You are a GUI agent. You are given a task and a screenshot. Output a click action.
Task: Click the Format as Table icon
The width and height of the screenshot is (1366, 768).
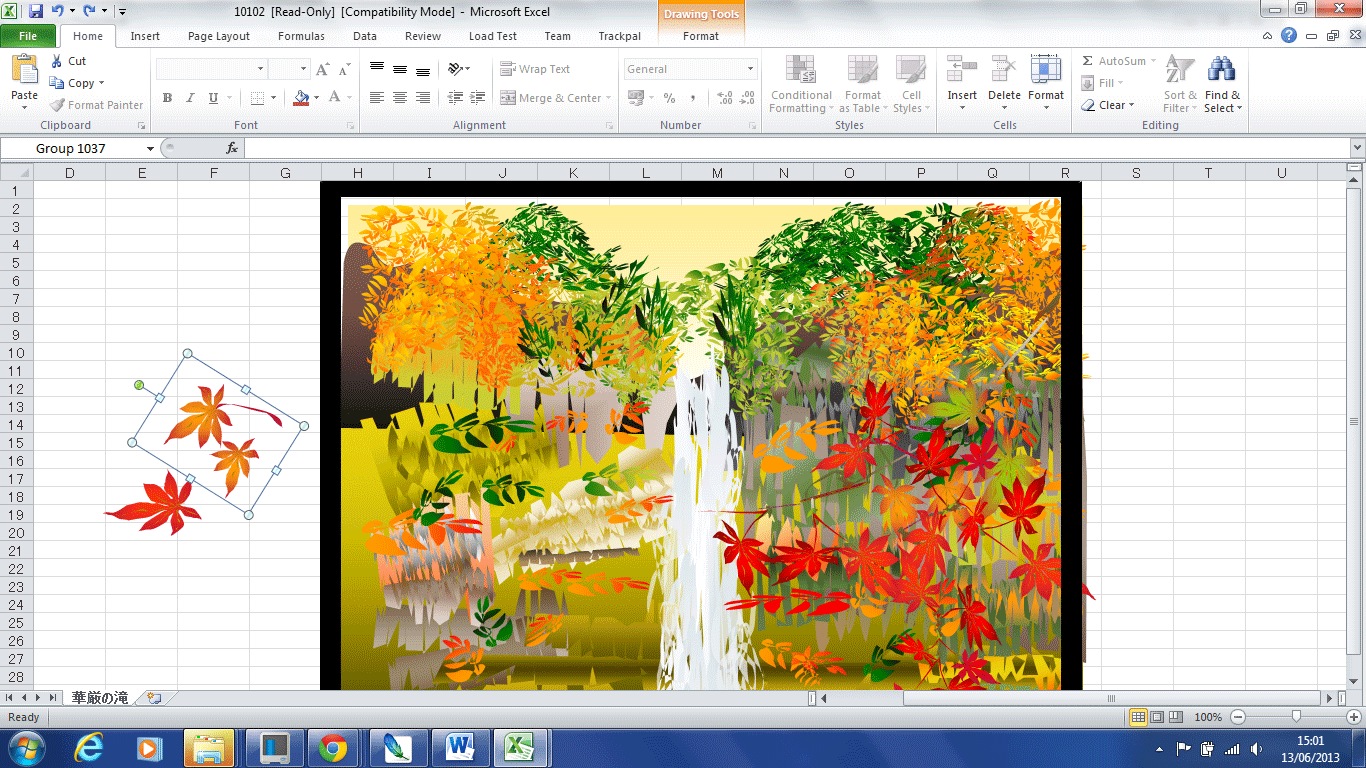point(862,70)
